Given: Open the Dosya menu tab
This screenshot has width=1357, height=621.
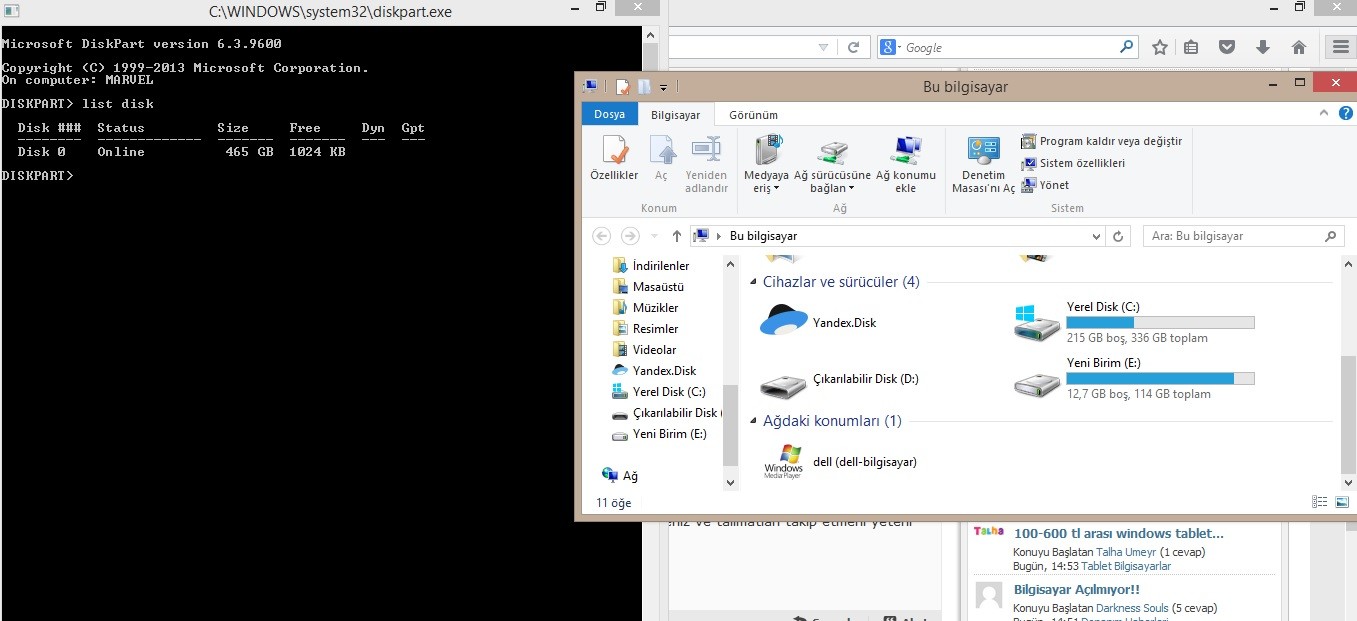Looking at the screenshot, I should pos(609,115).
